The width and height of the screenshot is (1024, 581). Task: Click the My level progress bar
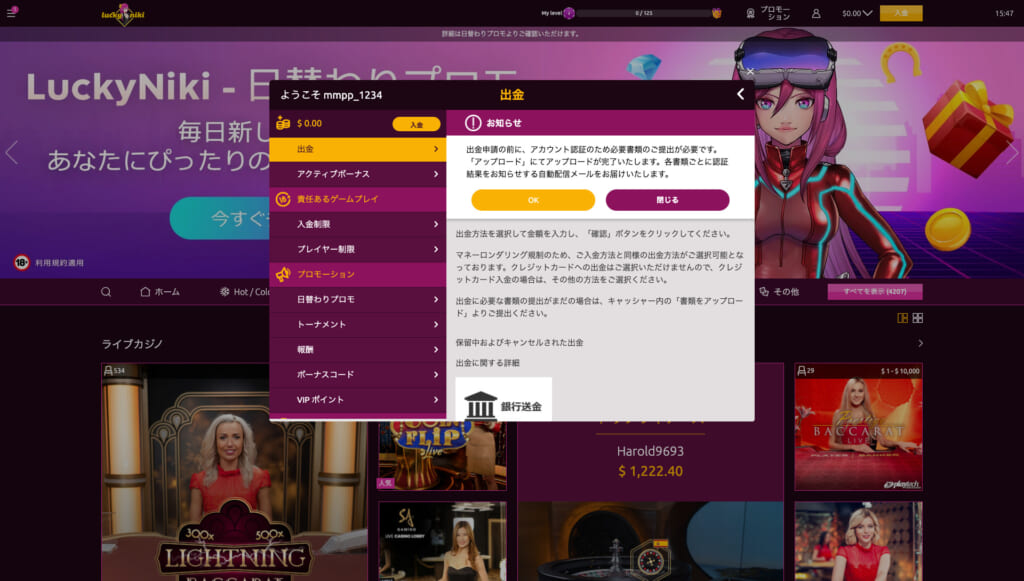pos(644,13)
